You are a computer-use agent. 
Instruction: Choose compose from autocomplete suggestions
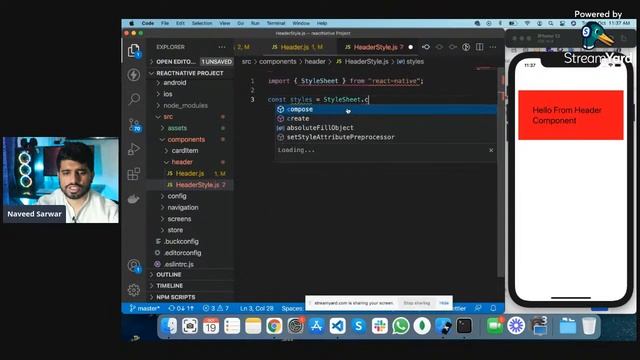(386, 109)
